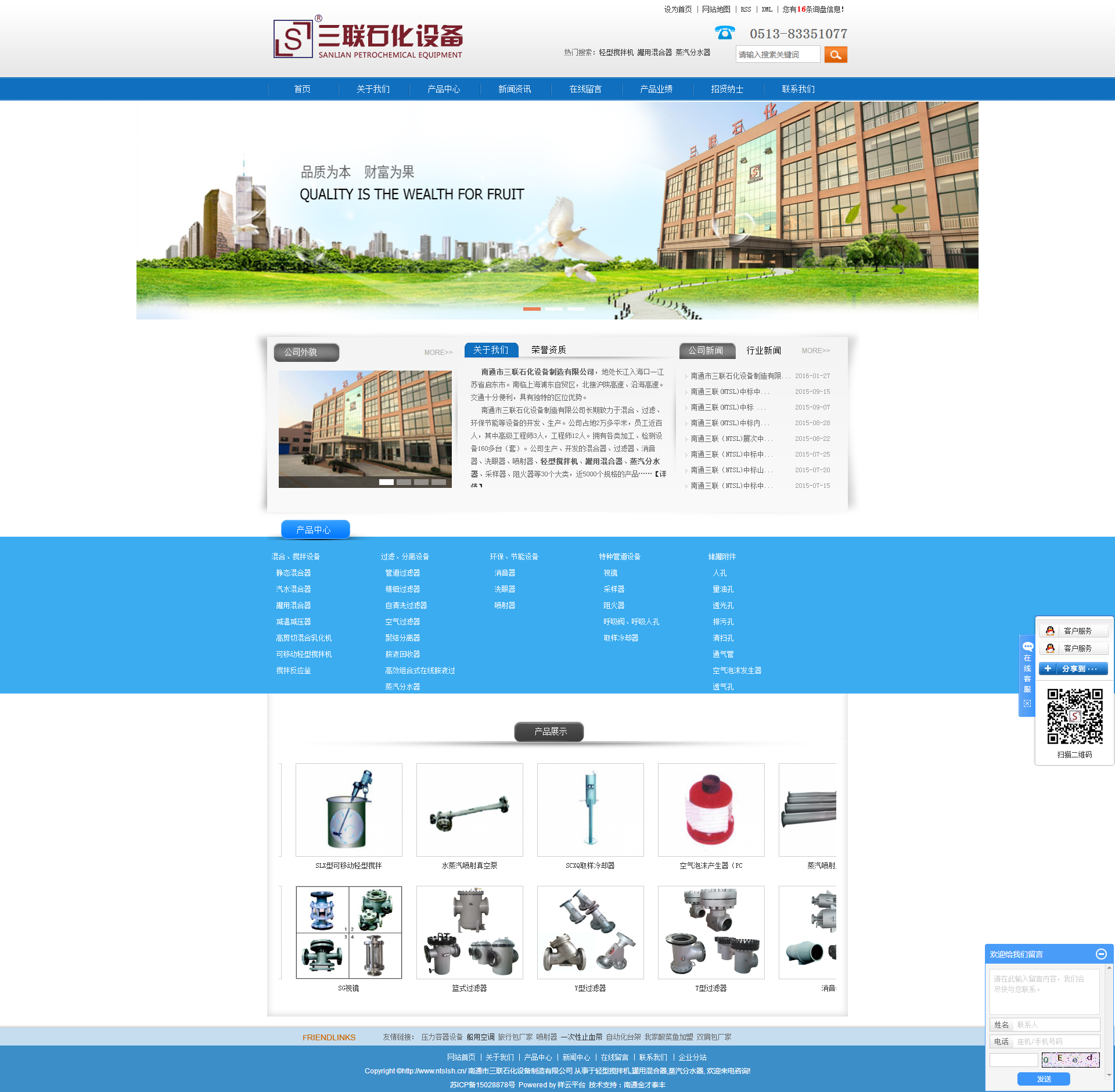Click the first QQ customer service penguin
Viewport: 1115px width, 1092px height.
[1050, 631]
